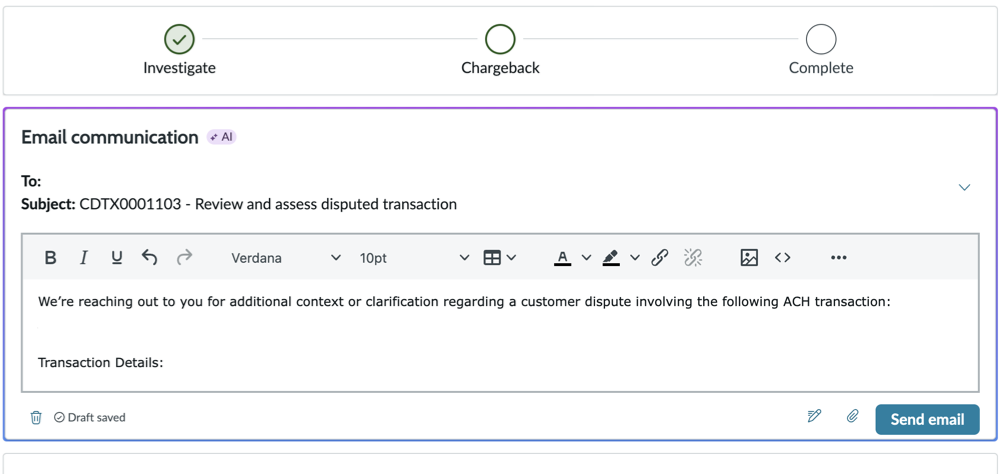Open the text color picker arrow
1000x474 pixels.
pos(586,258)
